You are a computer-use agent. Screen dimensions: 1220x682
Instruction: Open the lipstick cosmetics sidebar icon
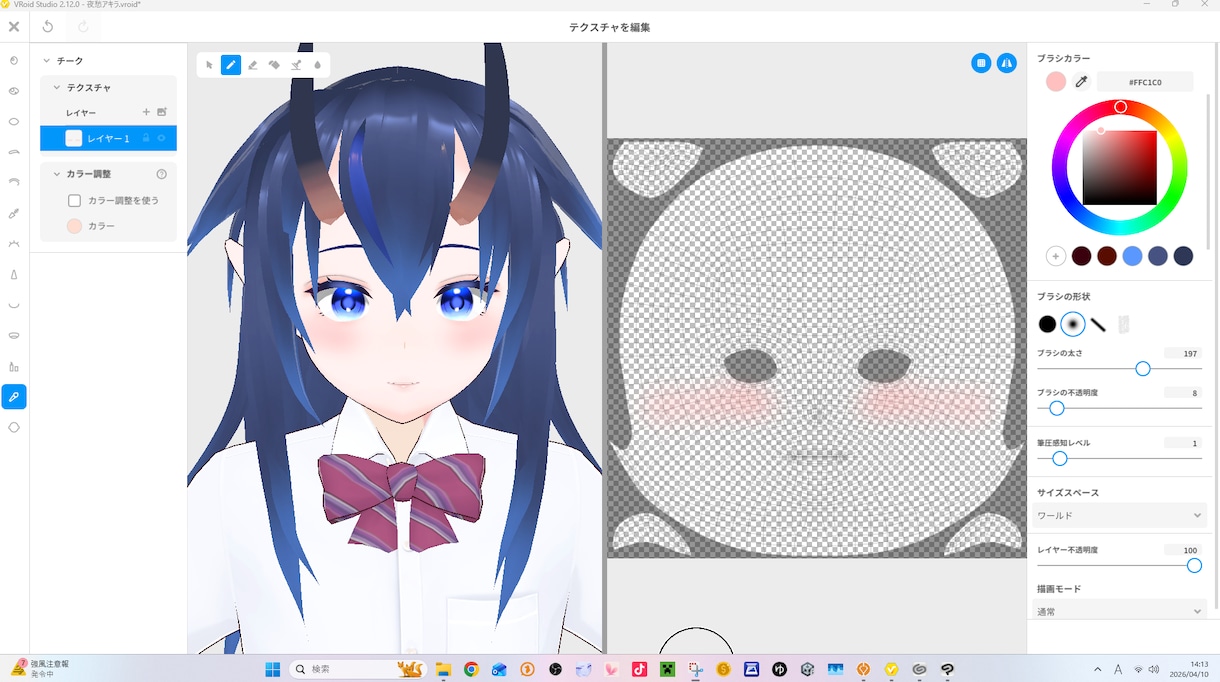pos(14,366)
